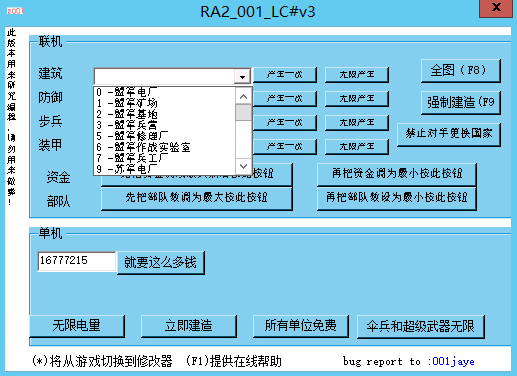Click the money input field showing 16777215
This screenshot has height=376, width=517.
(76, 261)
